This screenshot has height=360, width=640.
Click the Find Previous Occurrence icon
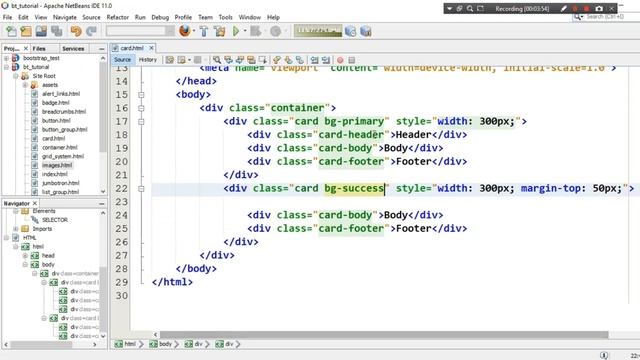click(x=228, y=60)
